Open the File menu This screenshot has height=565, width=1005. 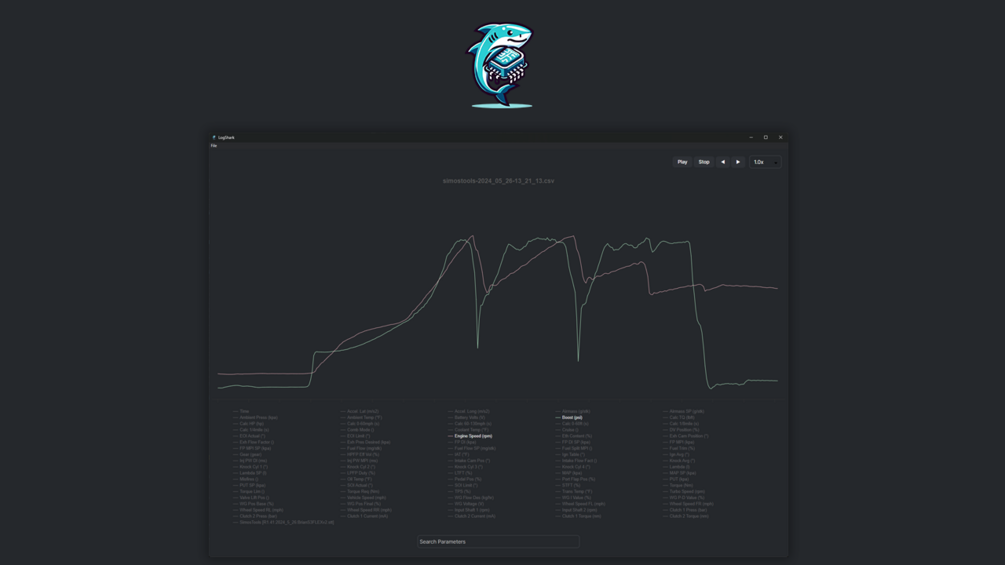click(214, 145)
